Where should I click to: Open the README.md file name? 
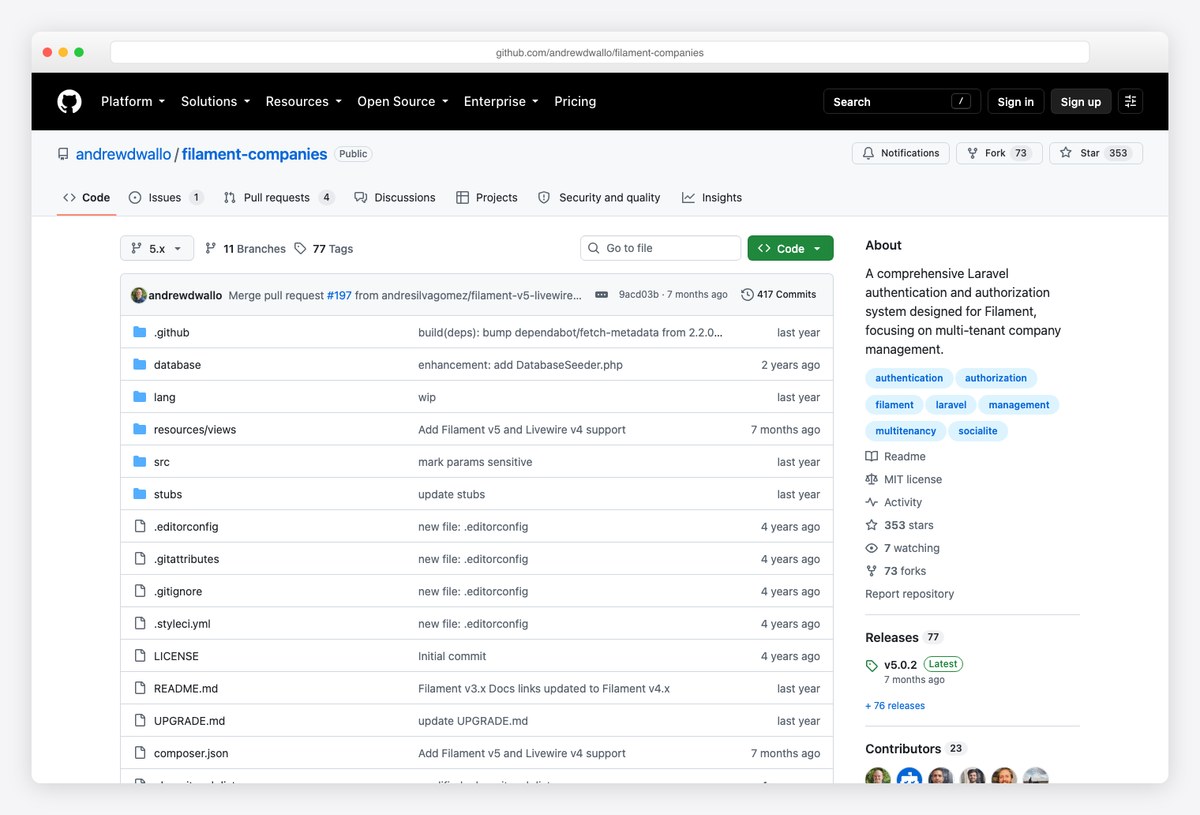tap(186, 689)
